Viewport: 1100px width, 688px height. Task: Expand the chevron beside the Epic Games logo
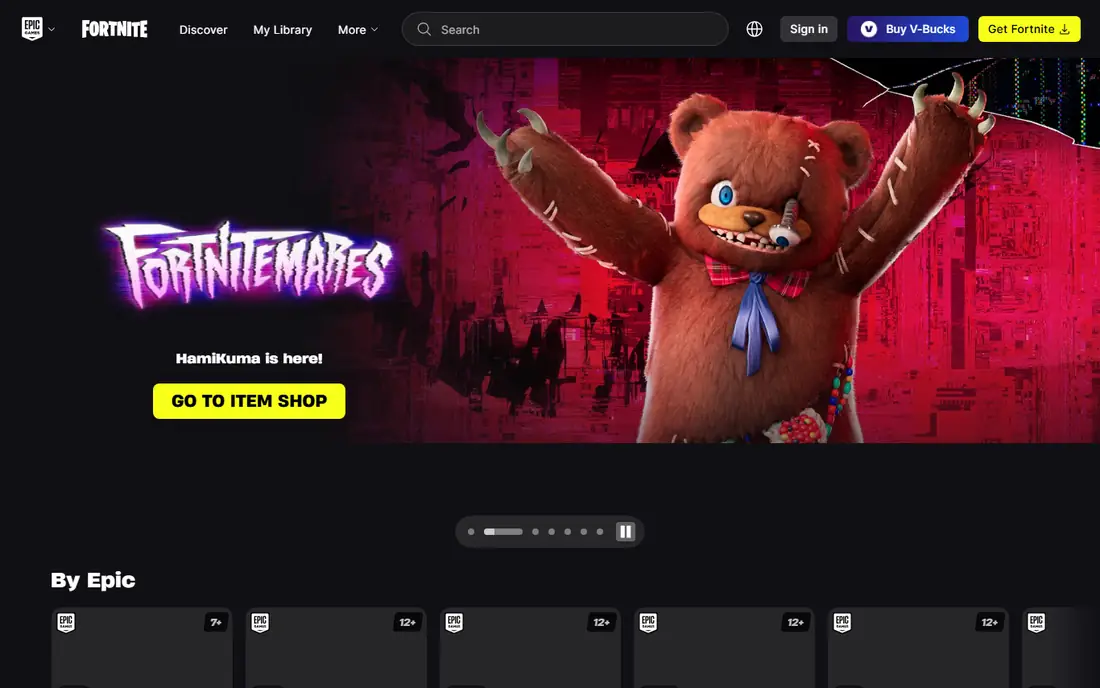[51, 29]
